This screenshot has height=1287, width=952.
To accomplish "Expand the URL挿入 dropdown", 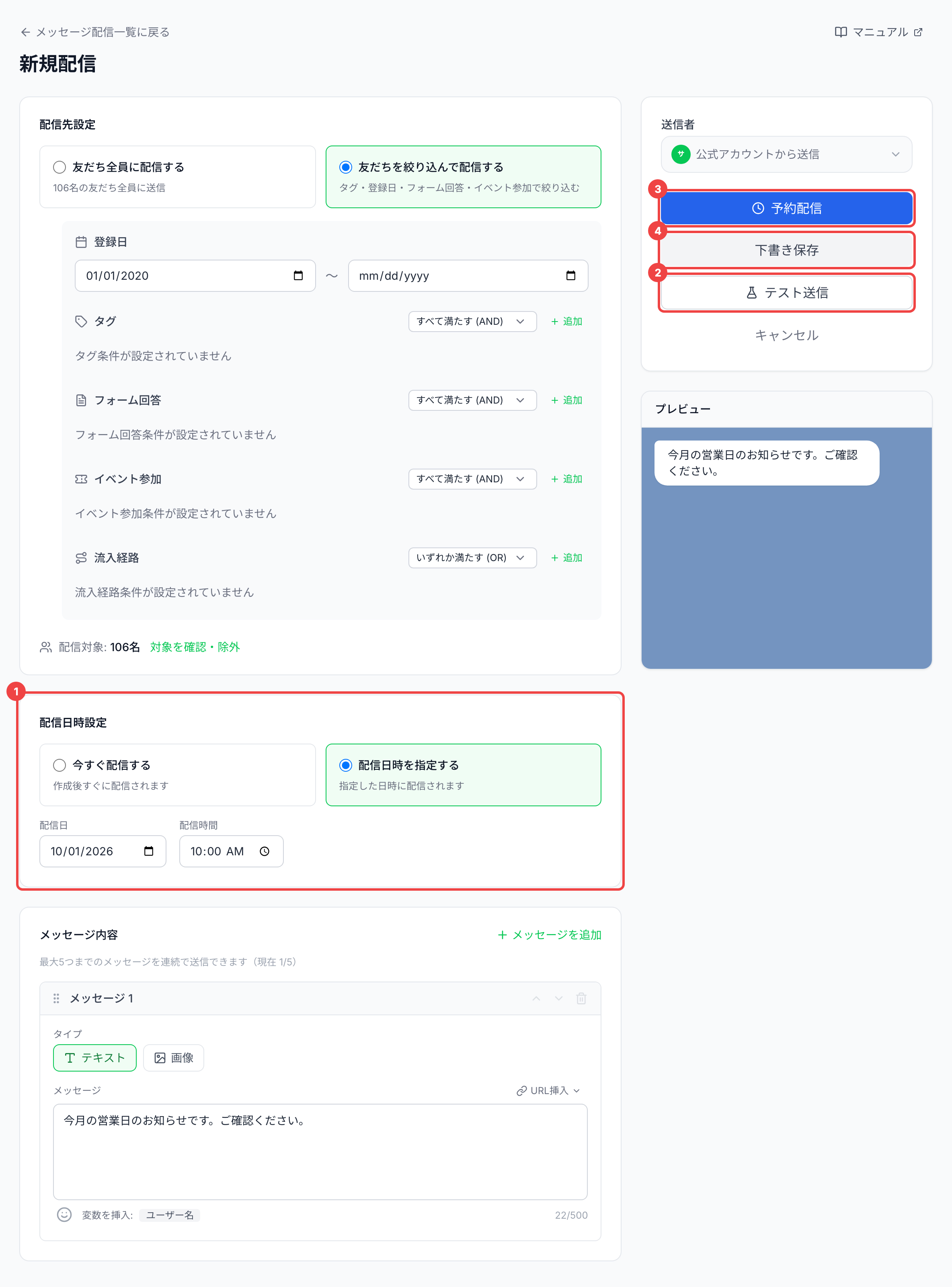I will click(x=549, y=1090).
